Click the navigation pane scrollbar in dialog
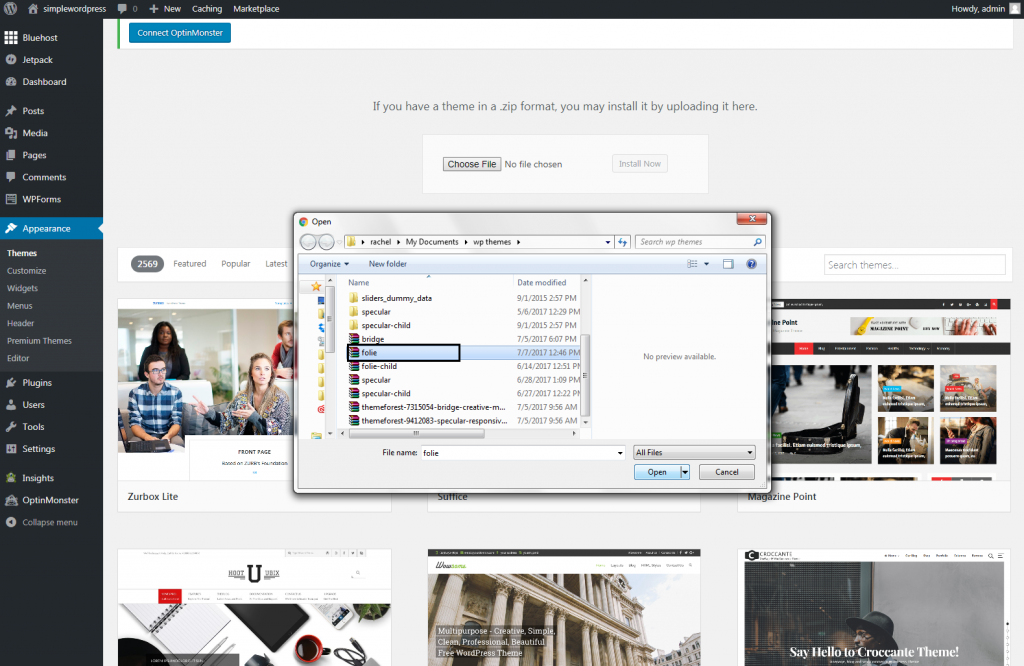 pyautogui.click(x=330, y=319)
